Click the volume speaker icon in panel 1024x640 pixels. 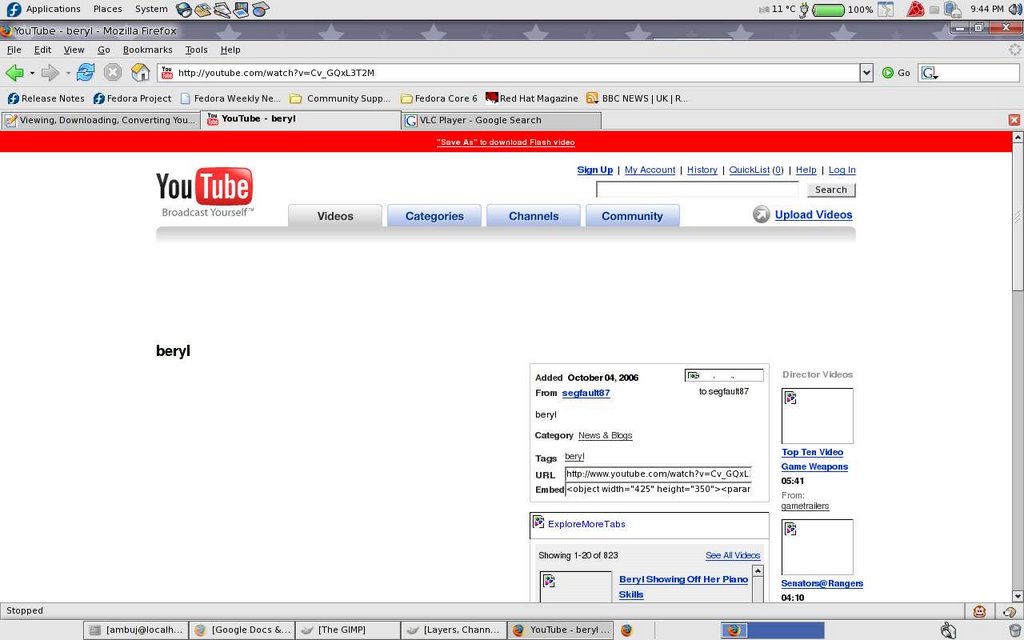pos(1016,9)
